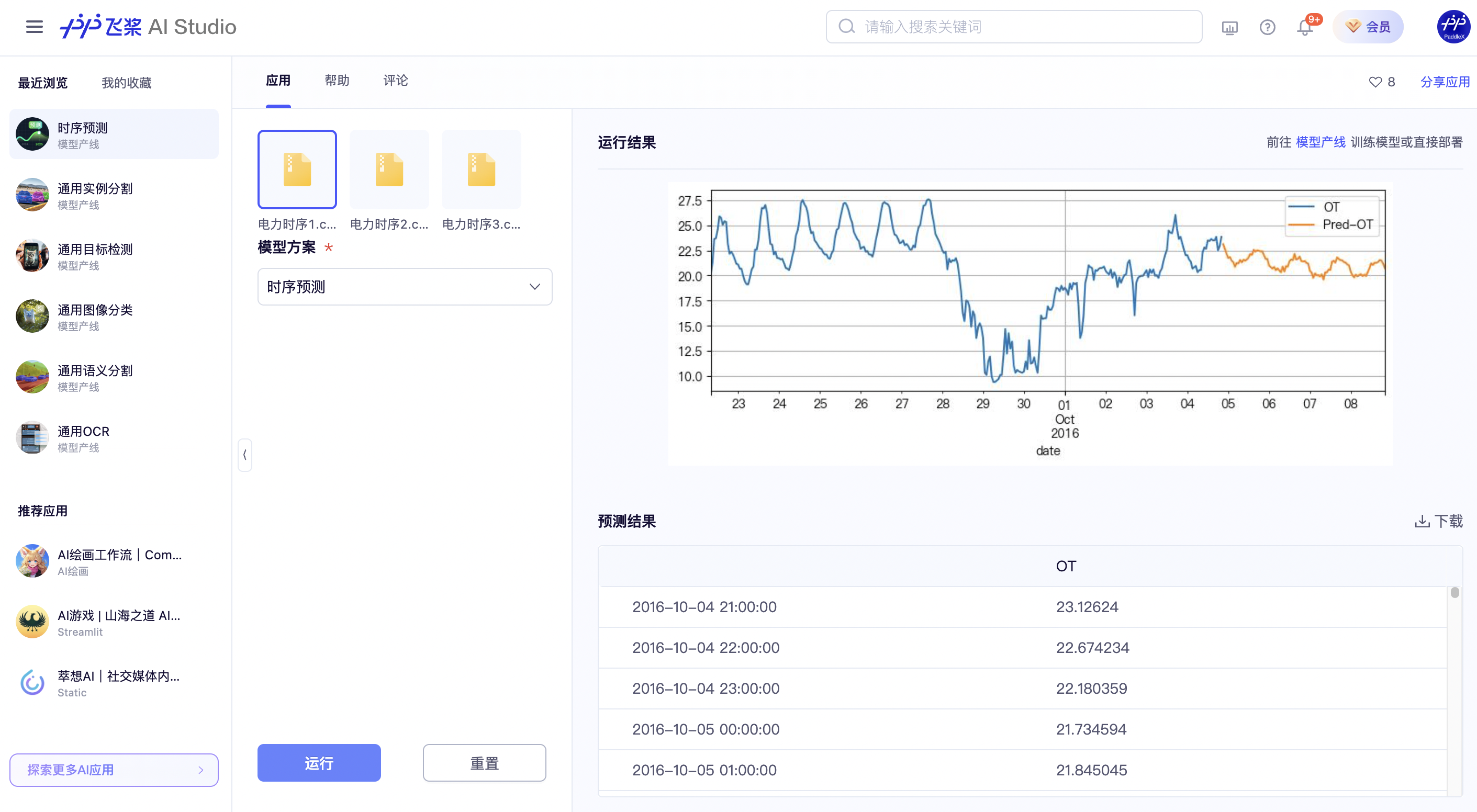Click the 下载 download icon

click(x=1422, y=521)
